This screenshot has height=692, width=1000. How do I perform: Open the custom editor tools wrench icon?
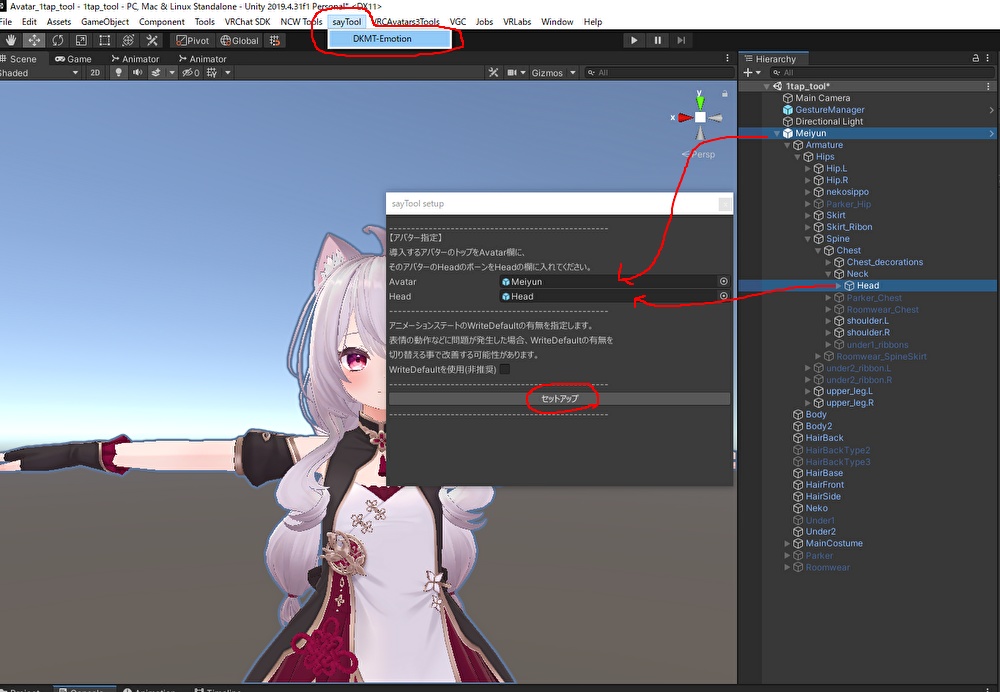pyautogui.click(x=152, y=40)
